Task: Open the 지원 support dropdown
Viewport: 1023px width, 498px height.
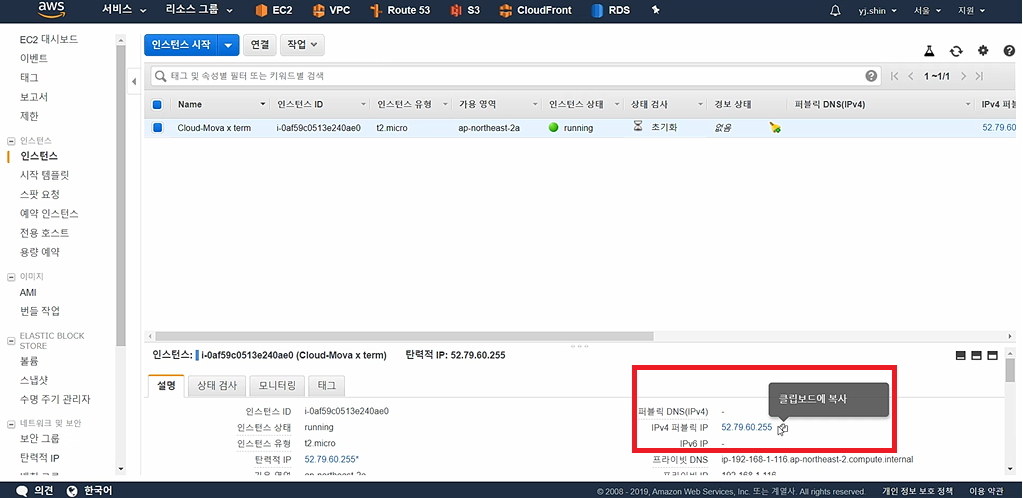Action: 971,11
